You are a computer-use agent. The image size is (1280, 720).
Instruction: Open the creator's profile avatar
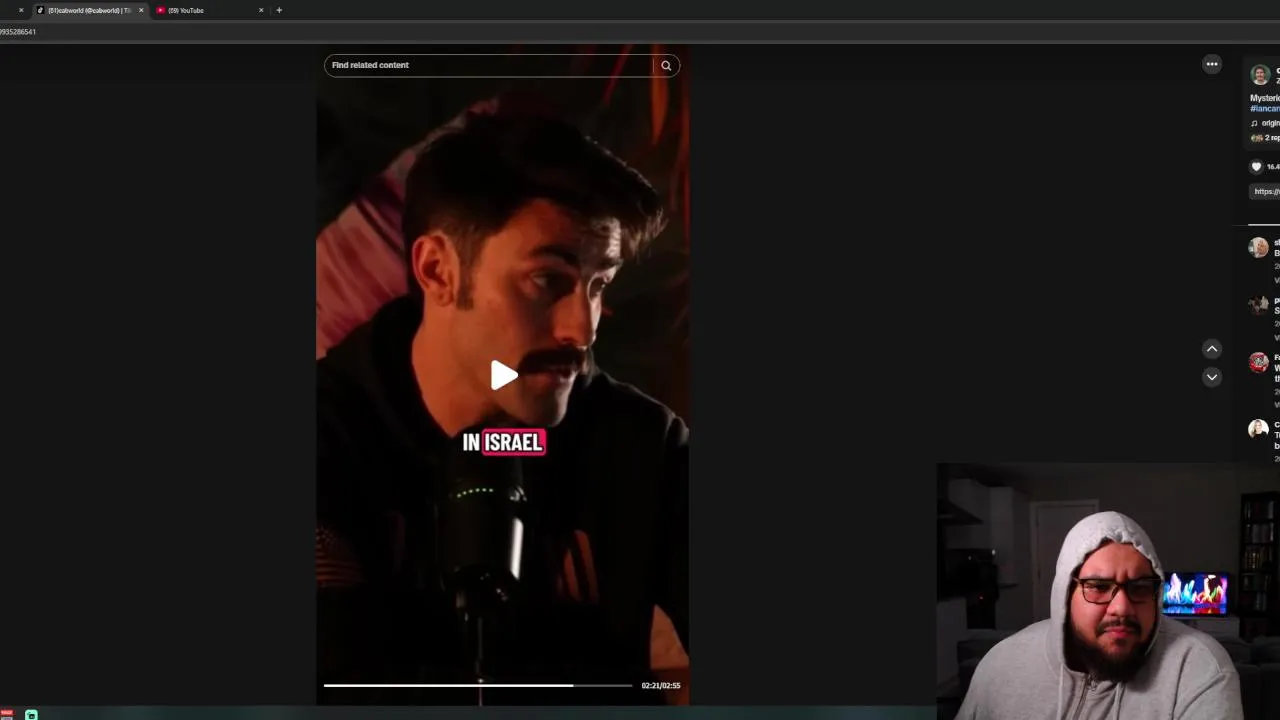click(1260, 75)
